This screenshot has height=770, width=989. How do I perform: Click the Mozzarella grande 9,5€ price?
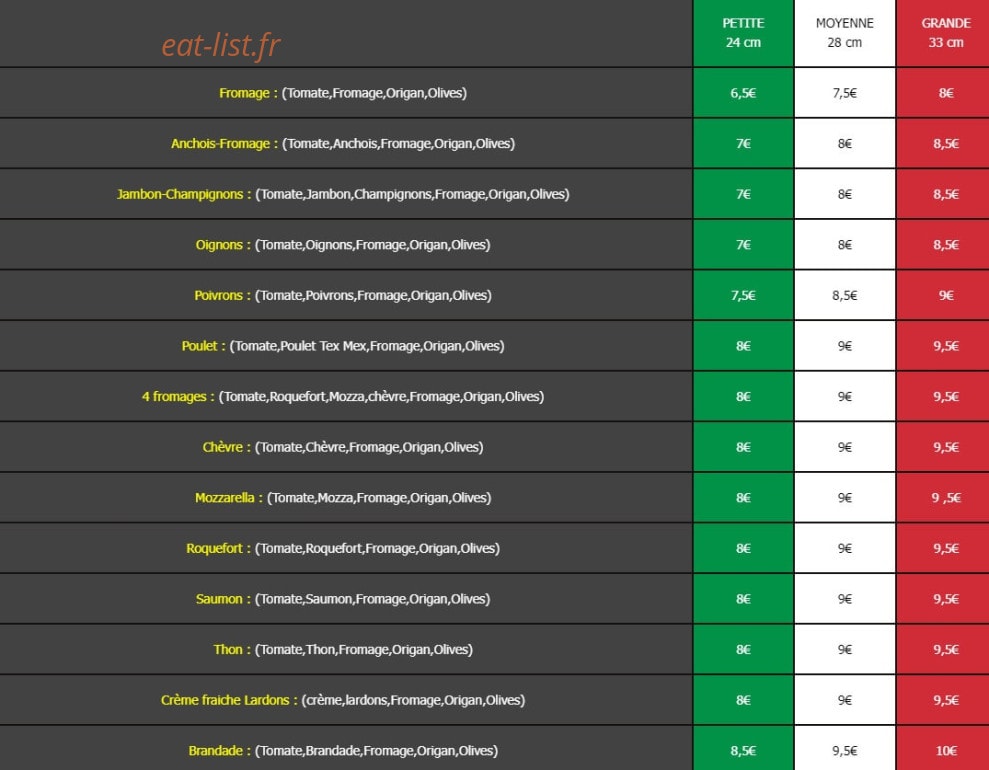coord(945,498)
